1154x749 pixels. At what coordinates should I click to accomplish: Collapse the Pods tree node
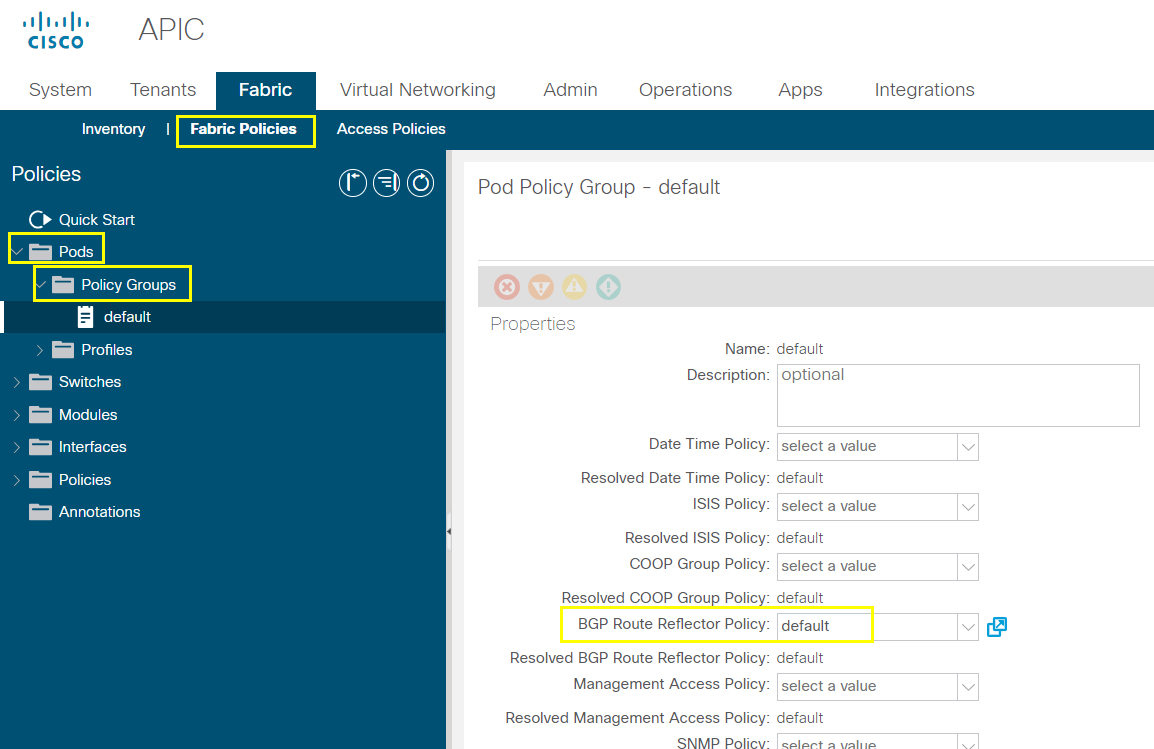click(17, 252)
